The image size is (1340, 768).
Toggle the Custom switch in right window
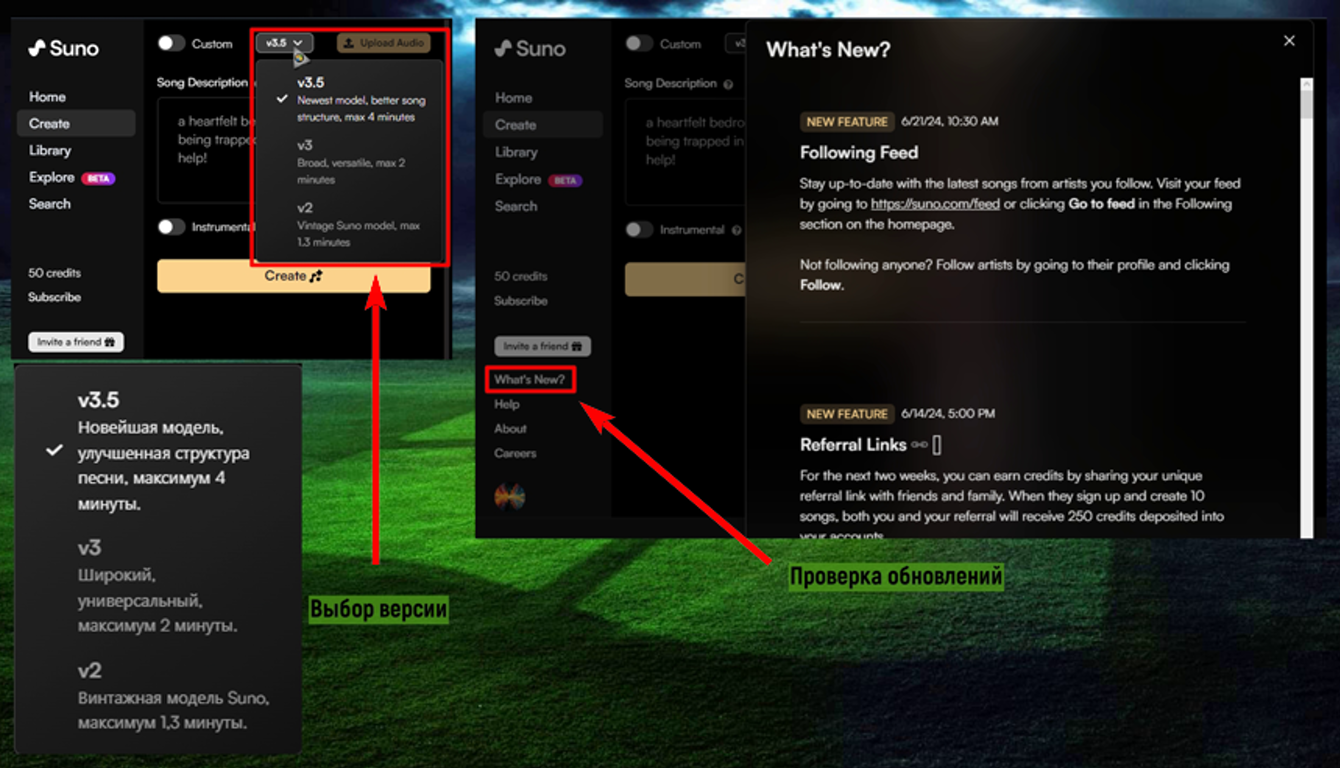(x=639, y=44)
